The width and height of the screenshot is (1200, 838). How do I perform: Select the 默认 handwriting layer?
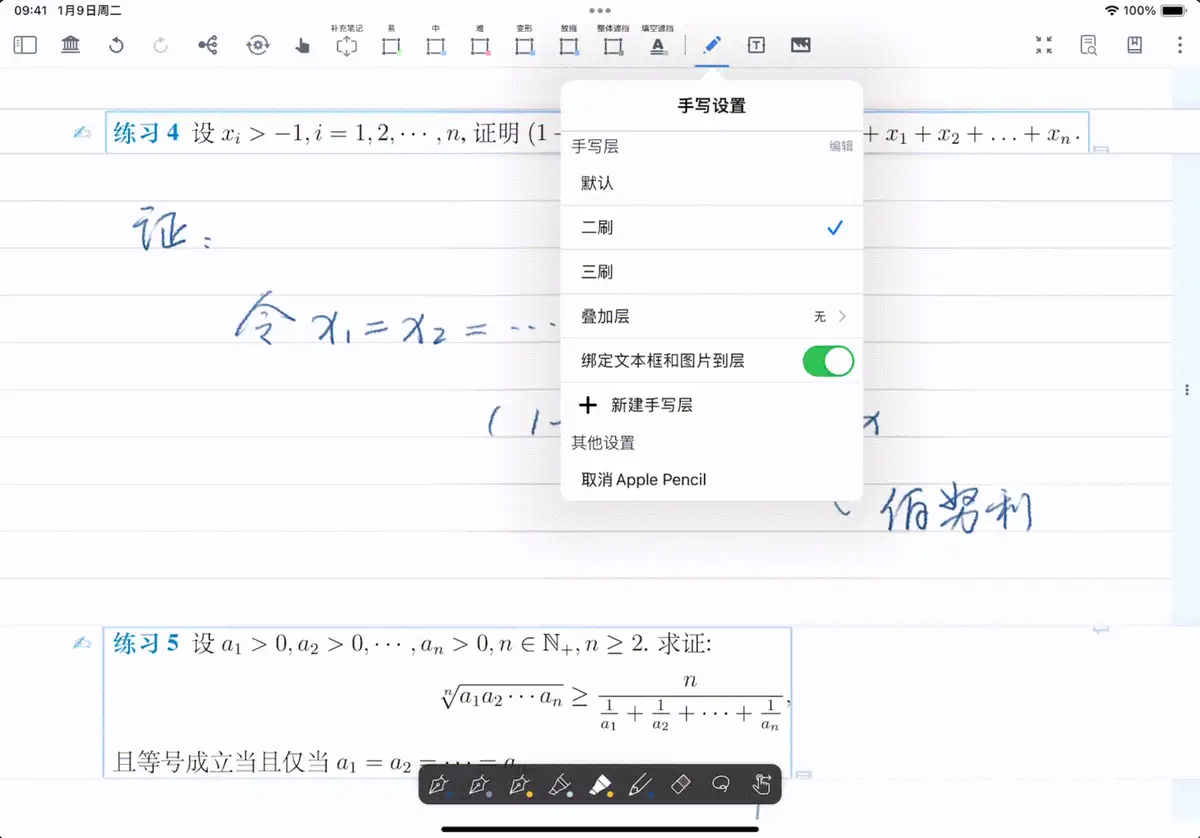click(x=712, y=184)
